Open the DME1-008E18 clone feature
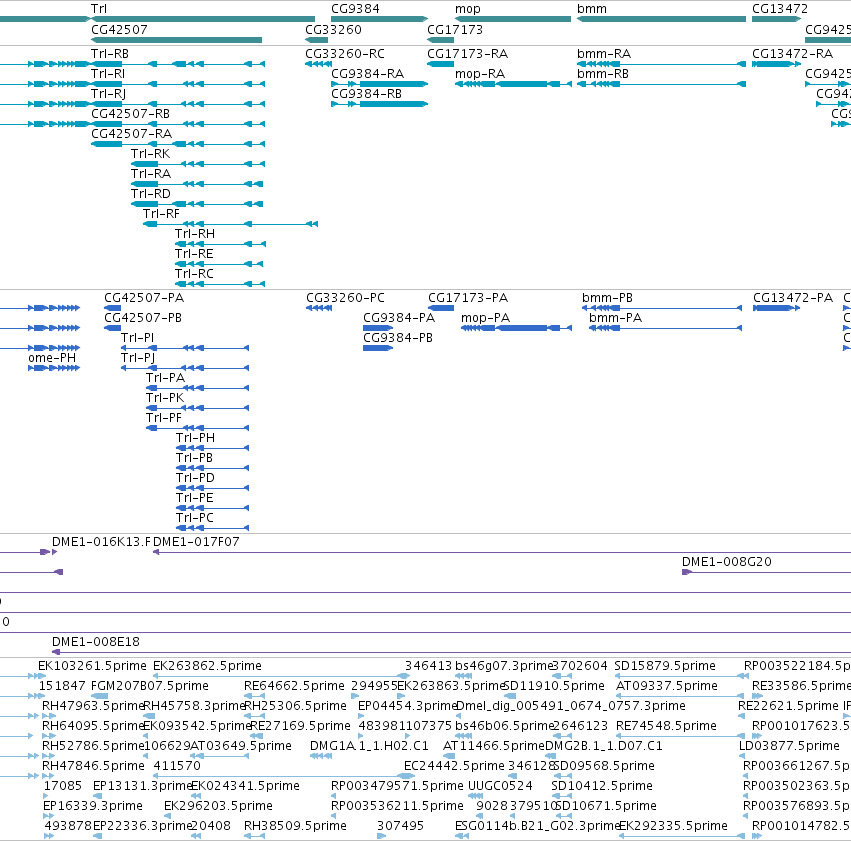Screen dimensions: 851x841 click(x=96, y=642)
